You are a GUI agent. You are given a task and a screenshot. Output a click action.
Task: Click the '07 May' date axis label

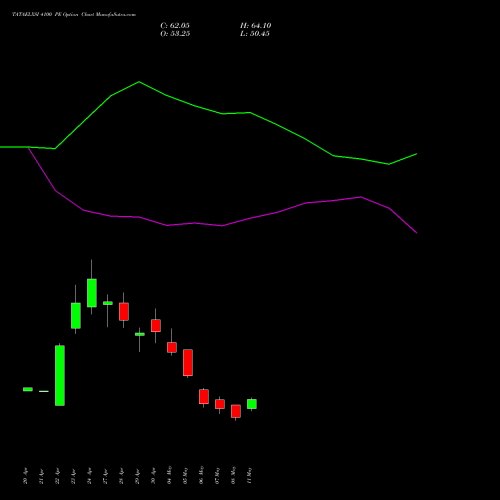(218, 475)
